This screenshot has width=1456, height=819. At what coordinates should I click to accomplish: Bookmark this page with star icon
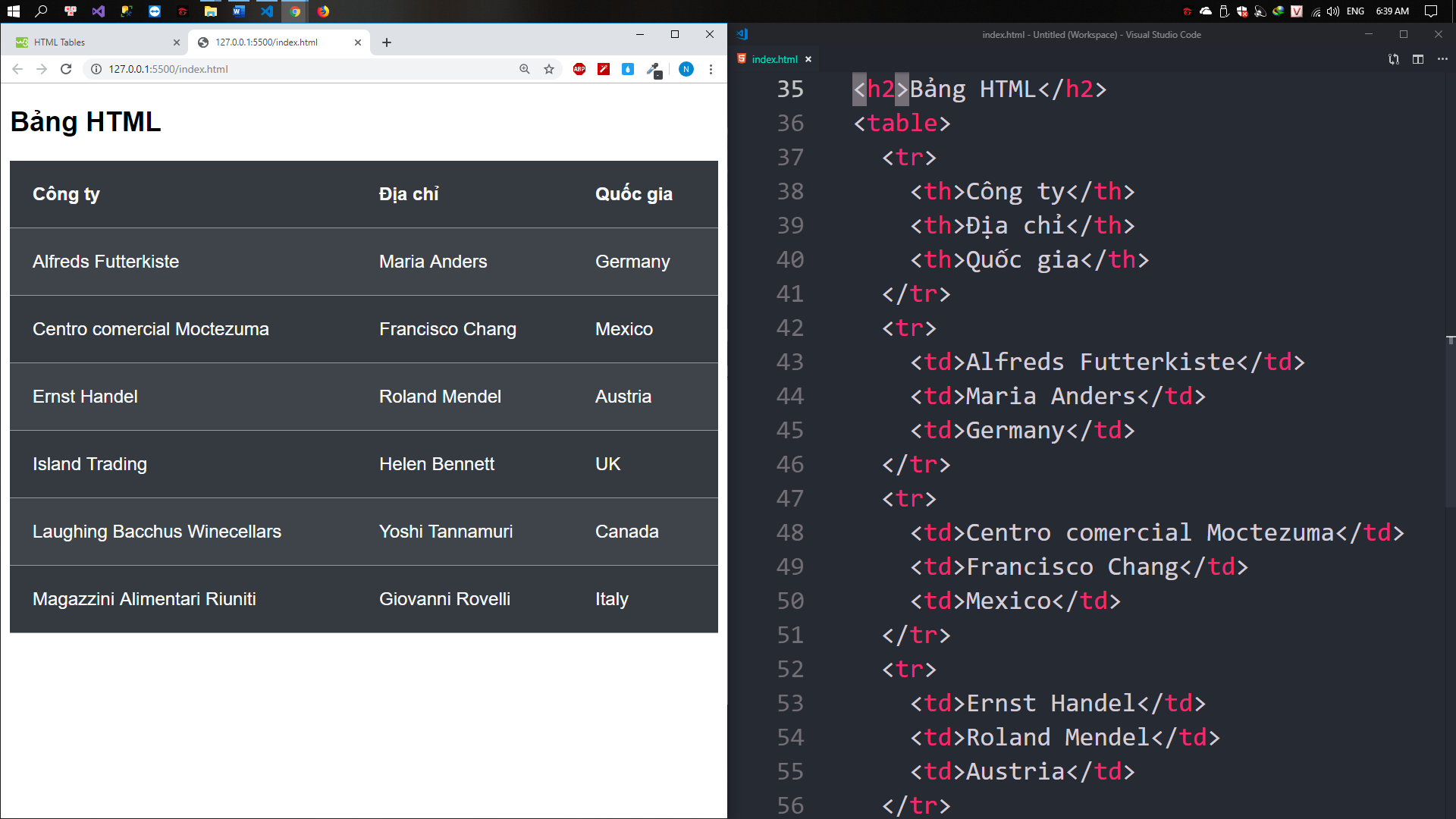549,69
